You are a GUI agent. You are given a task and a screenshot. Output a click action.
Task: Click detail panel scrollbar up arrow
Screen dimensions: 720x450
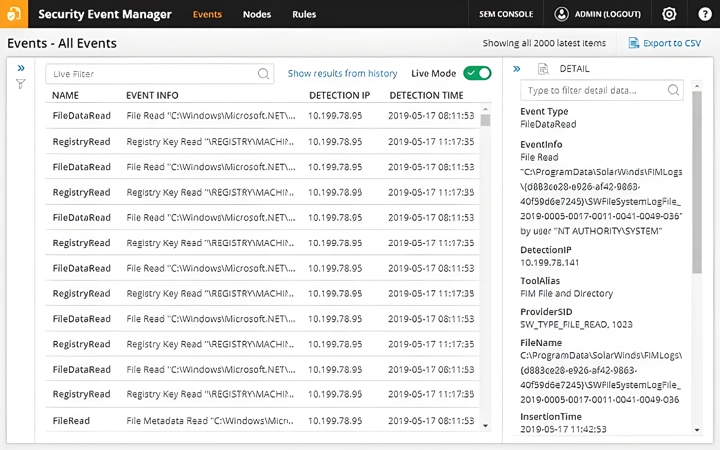click(697, 86)
